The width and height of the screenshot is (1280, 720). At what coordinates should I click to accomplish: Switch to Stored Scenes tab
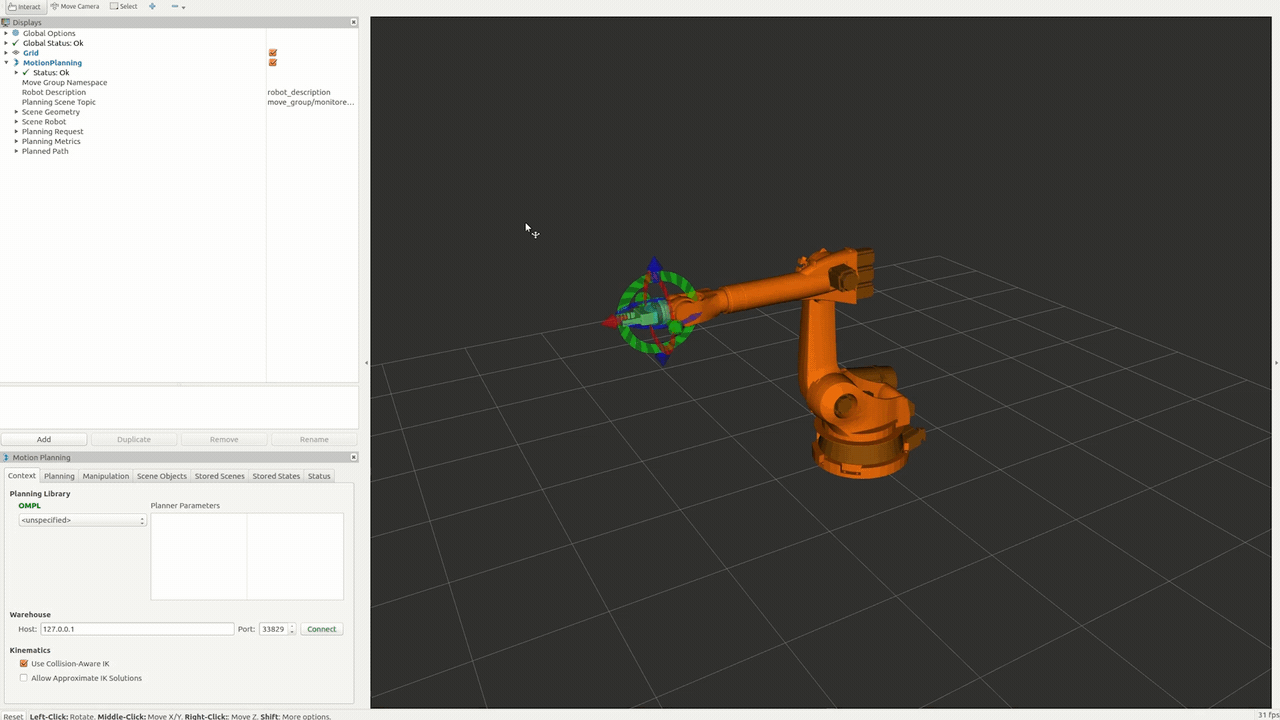[220, 476]
